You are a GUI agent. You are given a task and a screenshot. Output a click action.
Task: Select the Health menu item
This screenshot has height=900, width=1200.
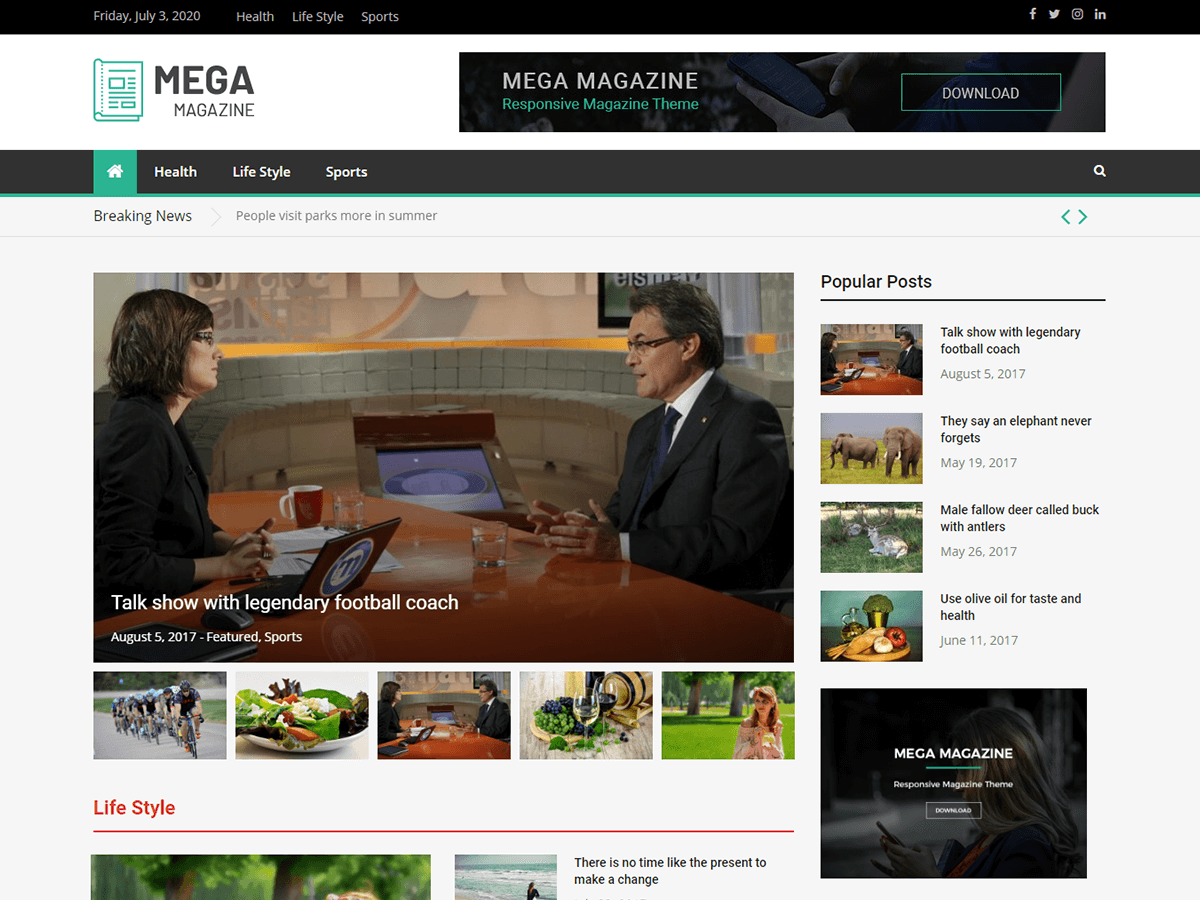click(x=175, y=171)
